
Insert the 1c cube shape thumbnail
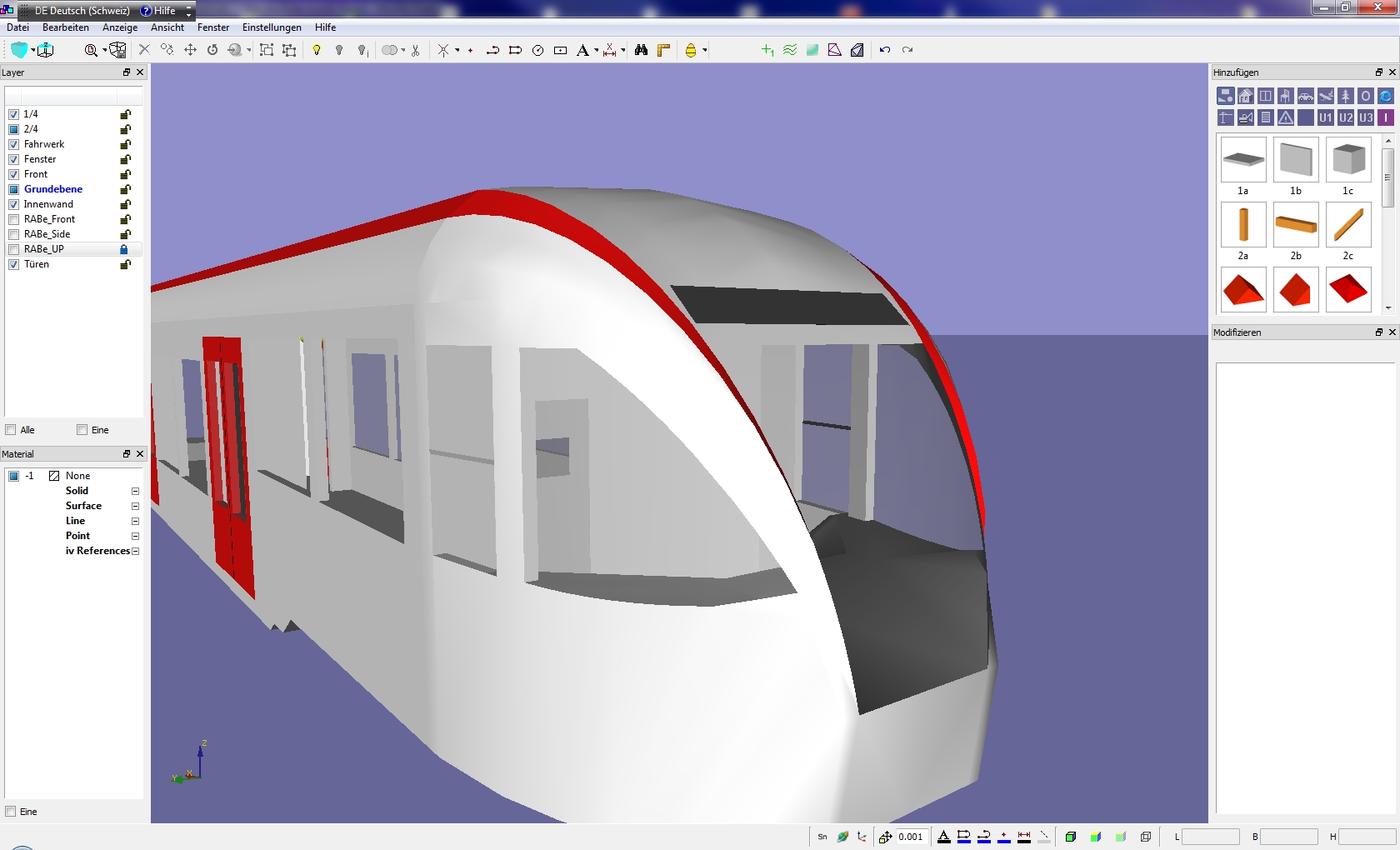(x=1347, y=159)
